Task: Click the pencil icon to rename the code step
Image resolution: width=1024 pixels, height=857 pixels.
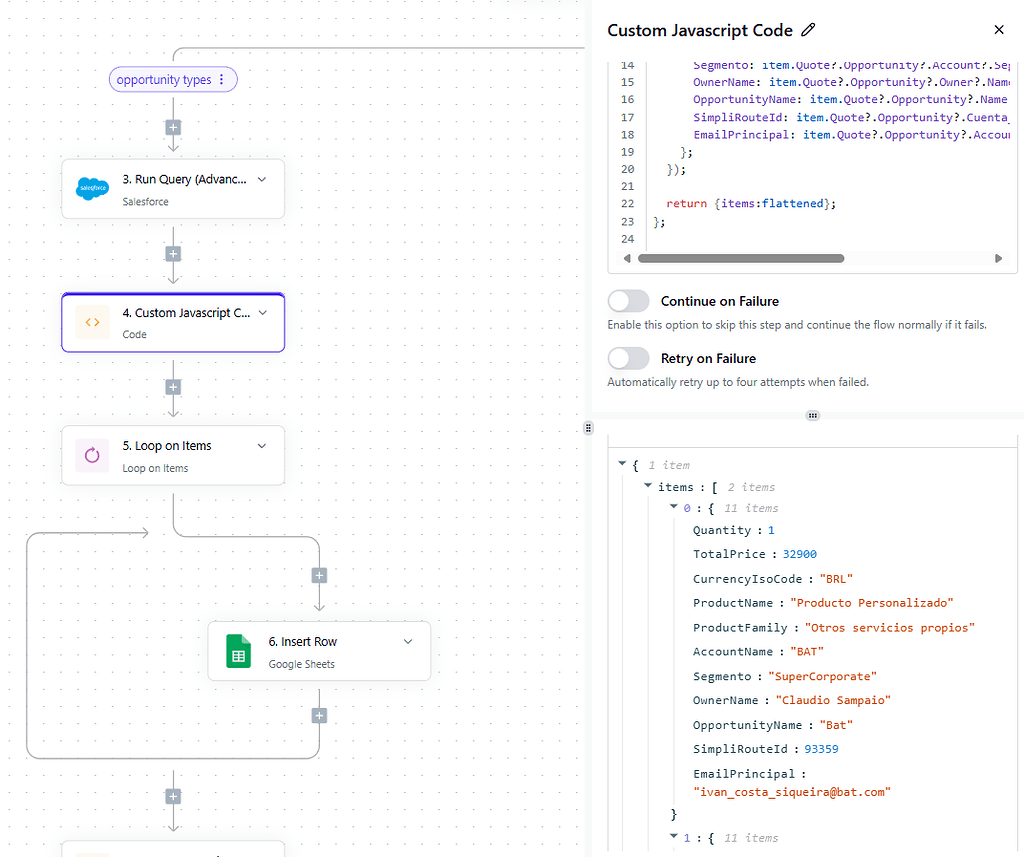Action: 809,30
